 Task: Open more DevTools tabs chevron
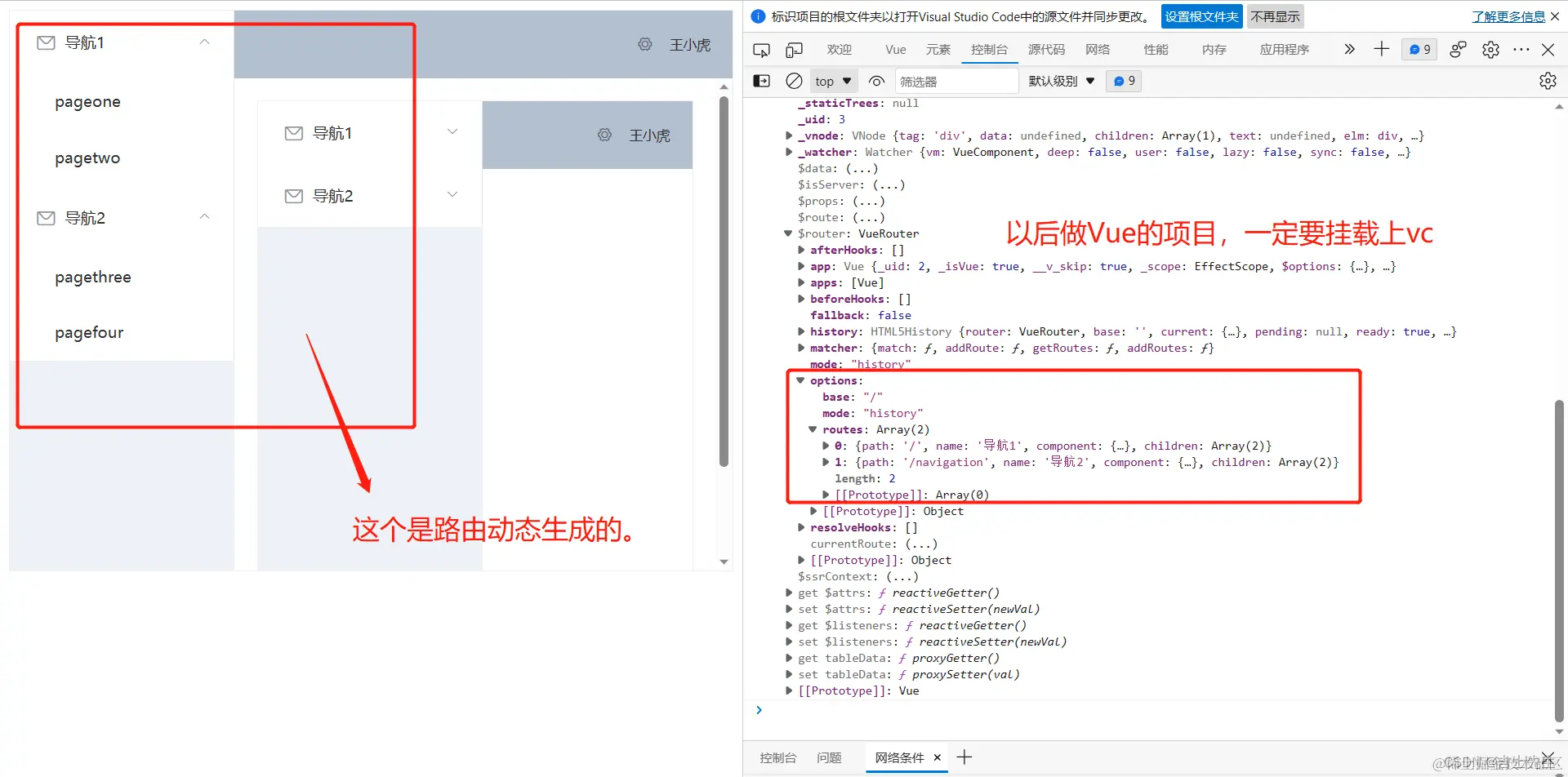[x=1349, y=49]
